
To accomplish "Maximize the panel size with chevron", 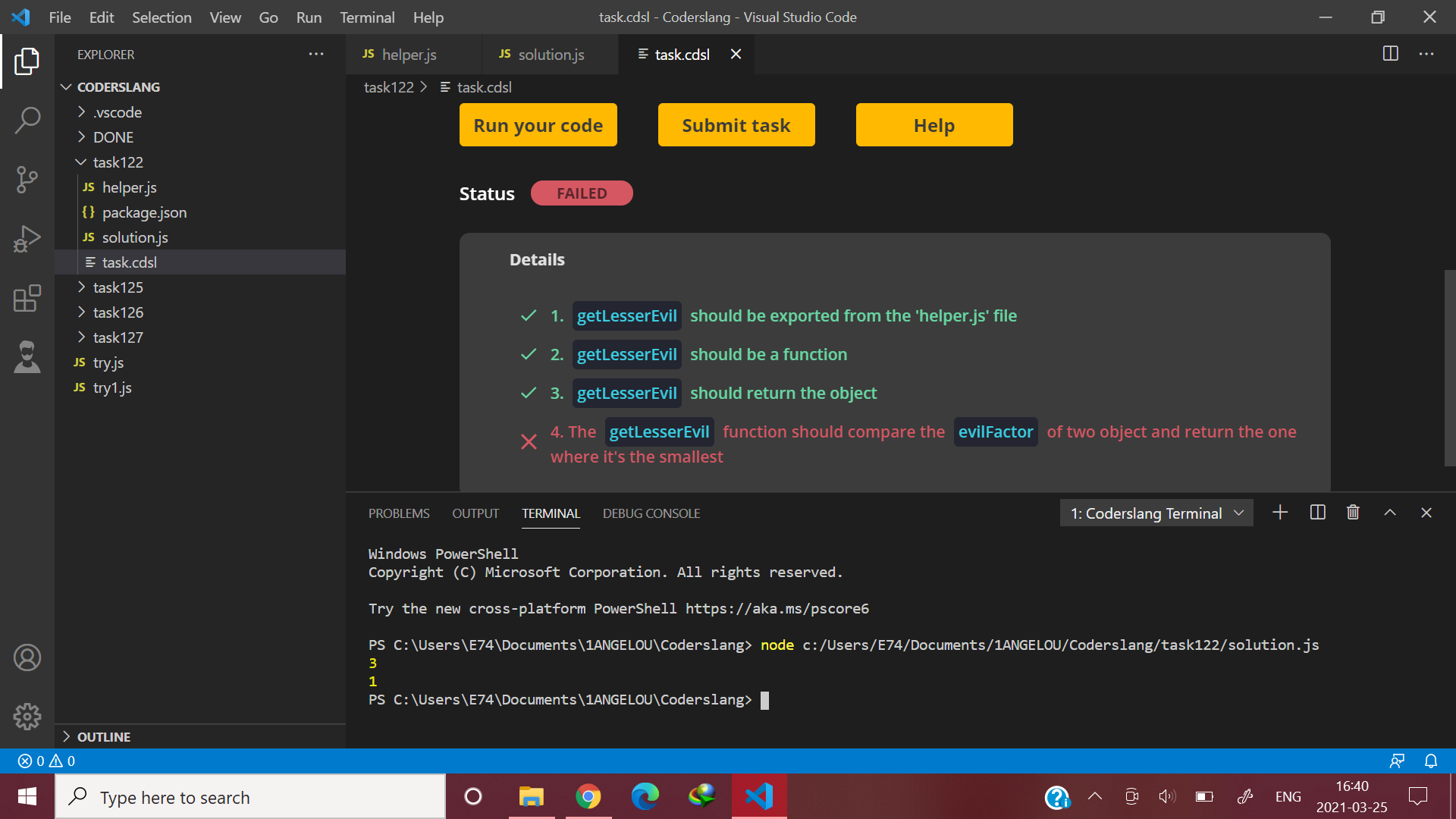I will click(1390, 513).
